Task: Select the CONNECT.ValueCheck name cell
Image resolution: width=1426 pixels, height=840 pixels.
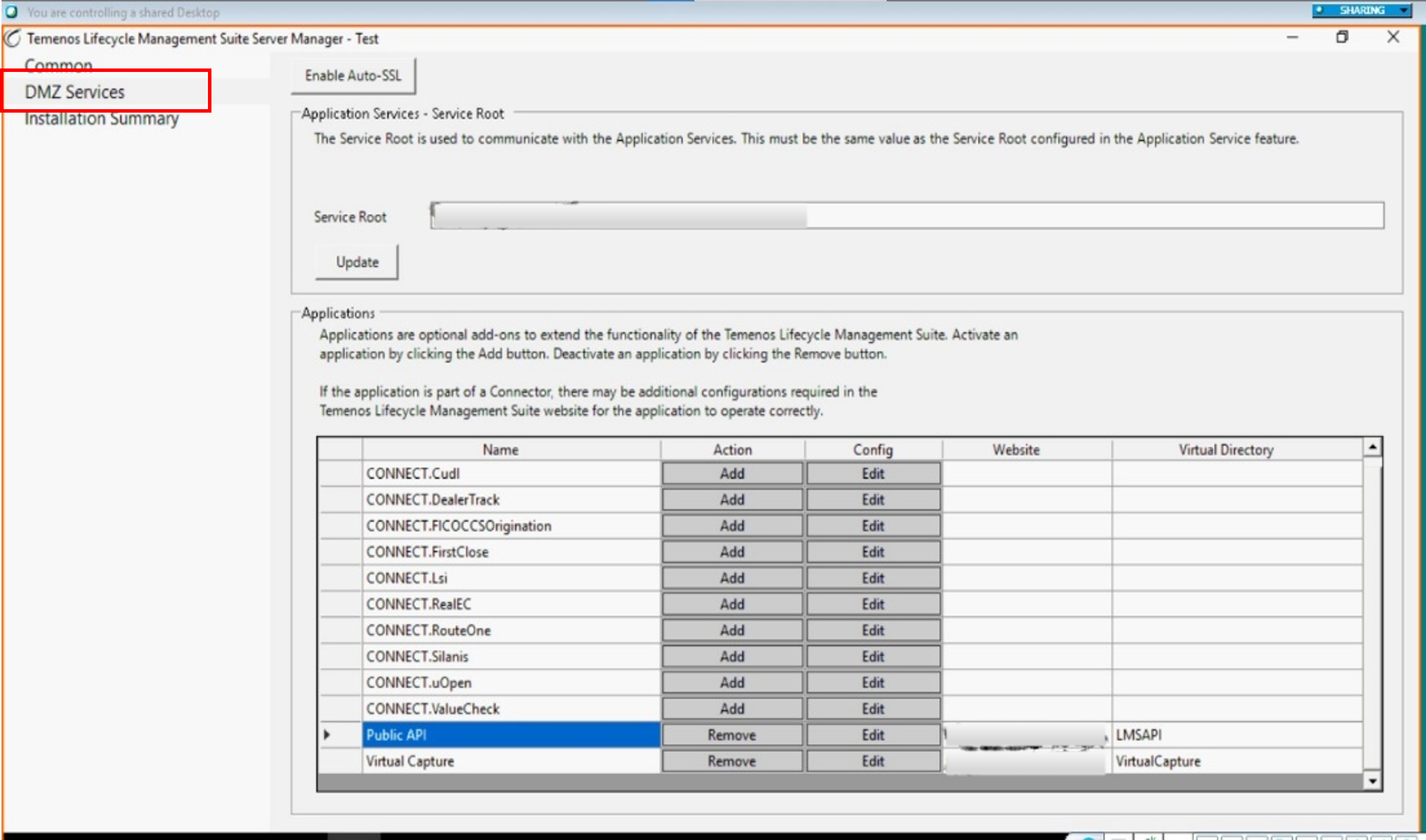Action: point(511,709)
